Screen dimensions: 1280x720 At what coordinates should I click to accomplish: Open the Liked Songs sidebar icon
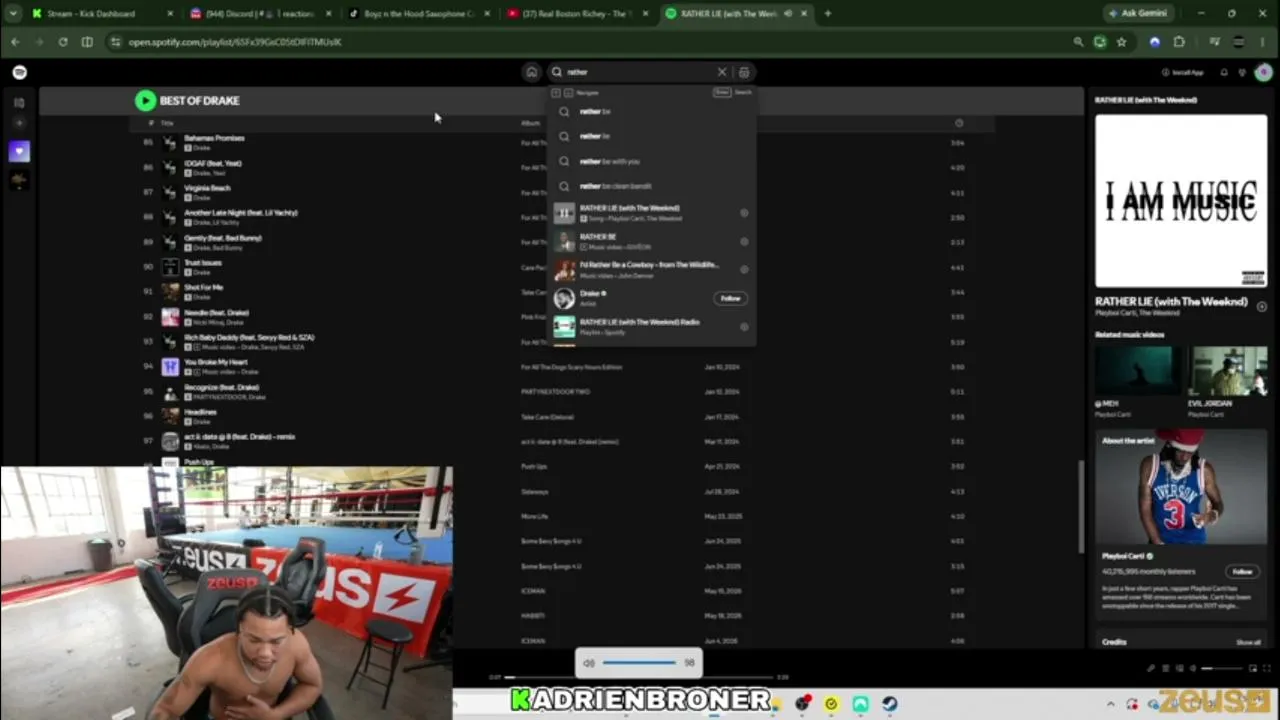pos(19,151)
